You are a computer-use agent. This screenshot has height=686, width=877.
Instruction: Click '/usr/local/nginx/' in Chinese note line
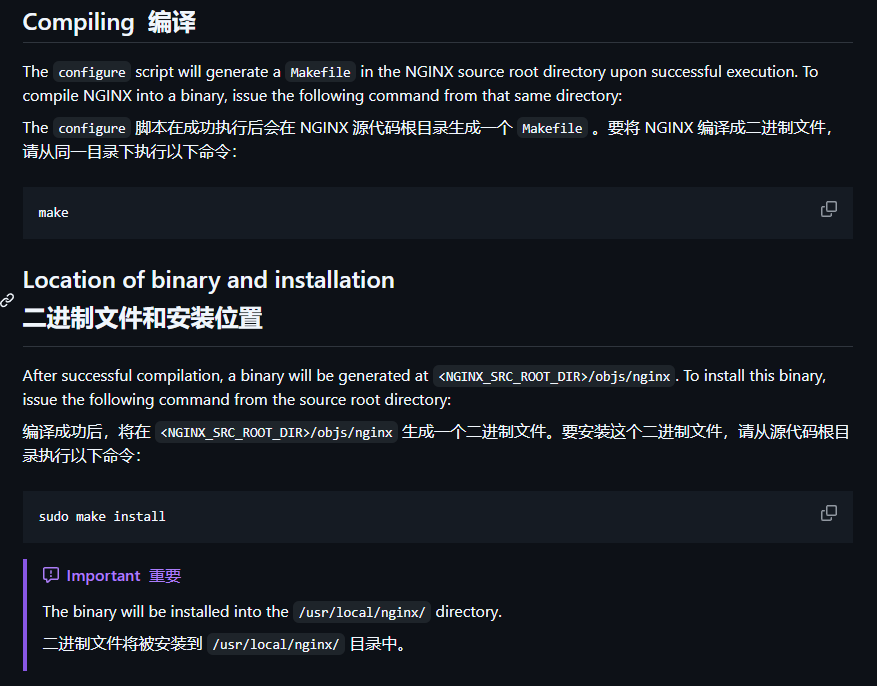(x=276, y=644)
